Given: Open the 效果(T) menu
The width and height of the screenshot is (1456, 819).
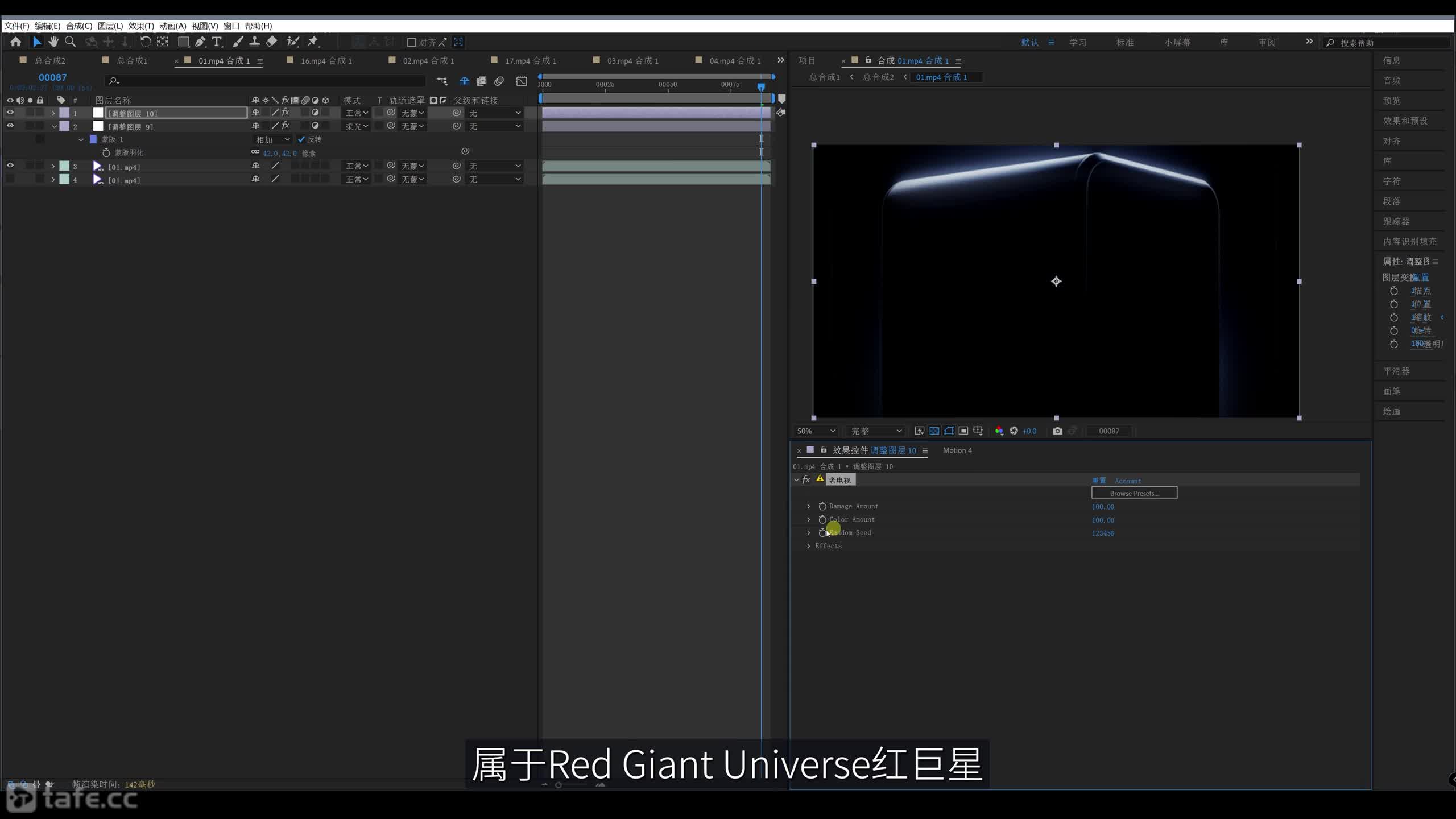Looking at the screenshot, I should click(x=141, y=26).
